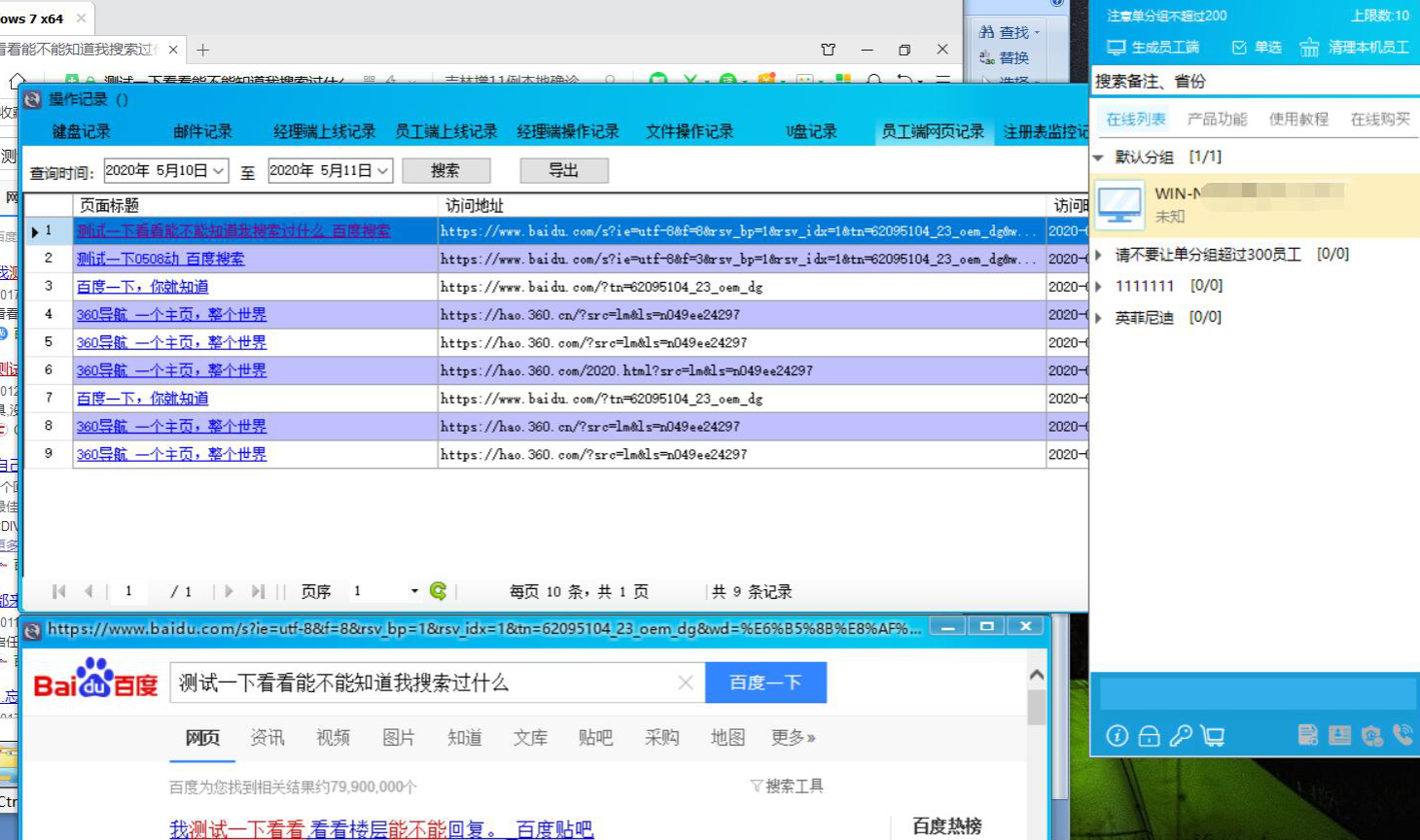
Task: Click the 百度一下 search button
Action: point(765,682)
